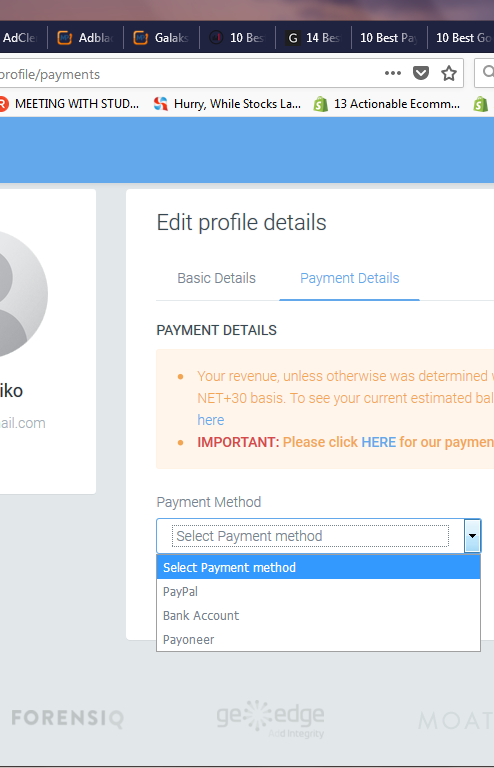Select the Payment Details tab
The width and height of the screenshot is (494, 768).
tap(350, 278)
